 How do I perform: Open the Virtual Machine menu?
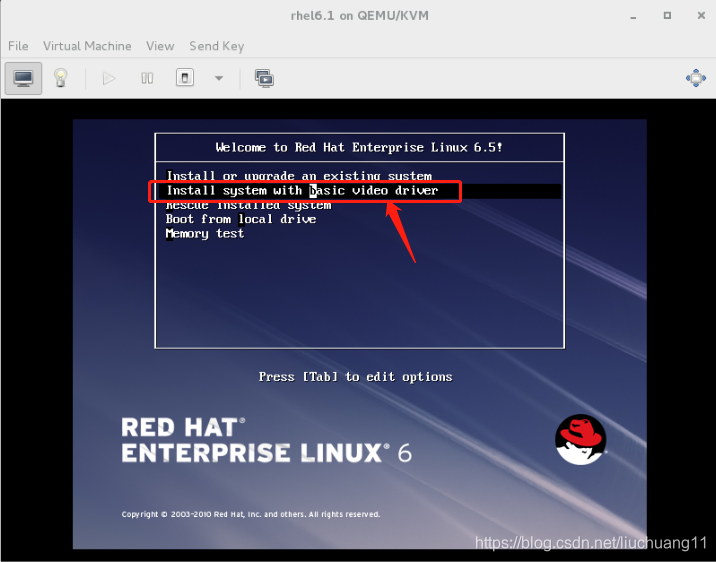[87, 46]
